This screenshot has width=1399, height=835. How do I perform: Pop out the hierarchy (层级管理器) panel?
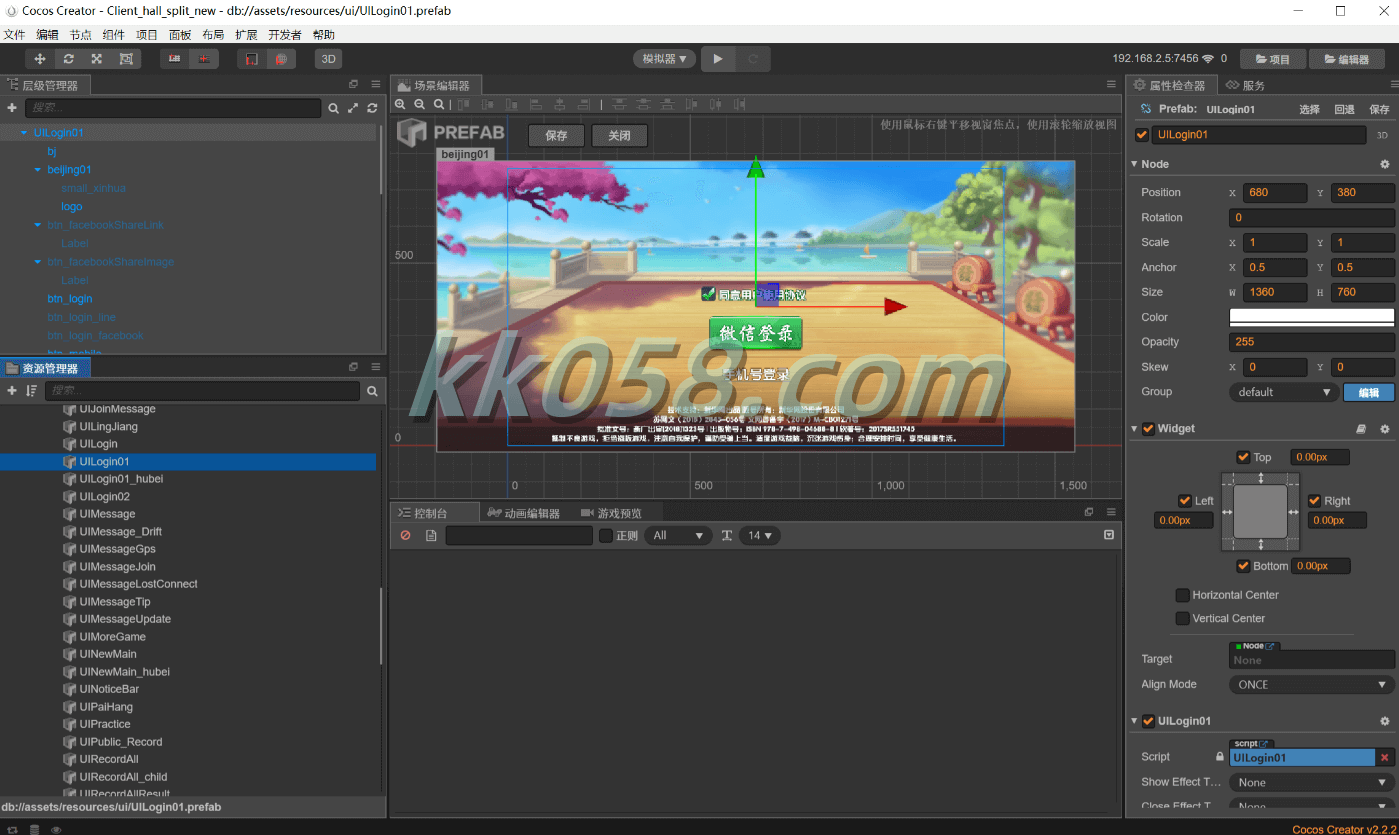pos(353,85)
